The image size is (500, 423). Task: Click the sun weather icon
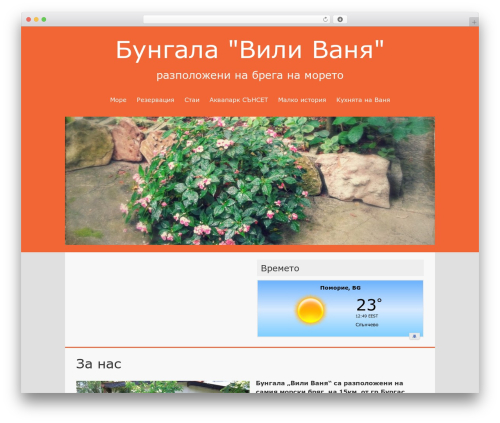click(310, 310)
